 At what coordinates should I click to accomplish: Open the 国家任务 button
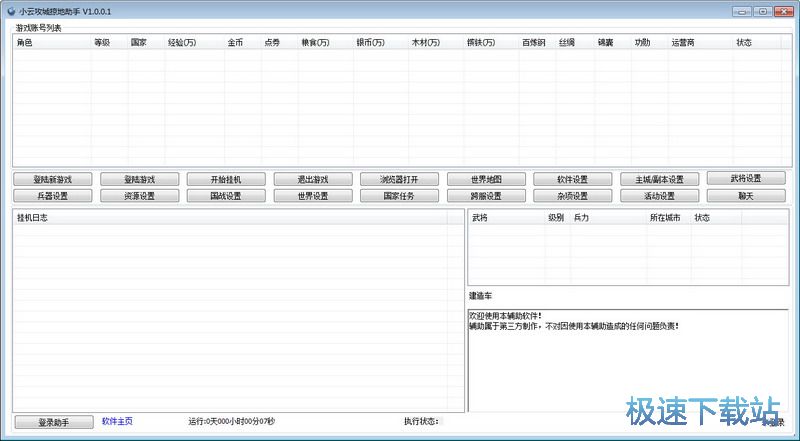point(399,196)
